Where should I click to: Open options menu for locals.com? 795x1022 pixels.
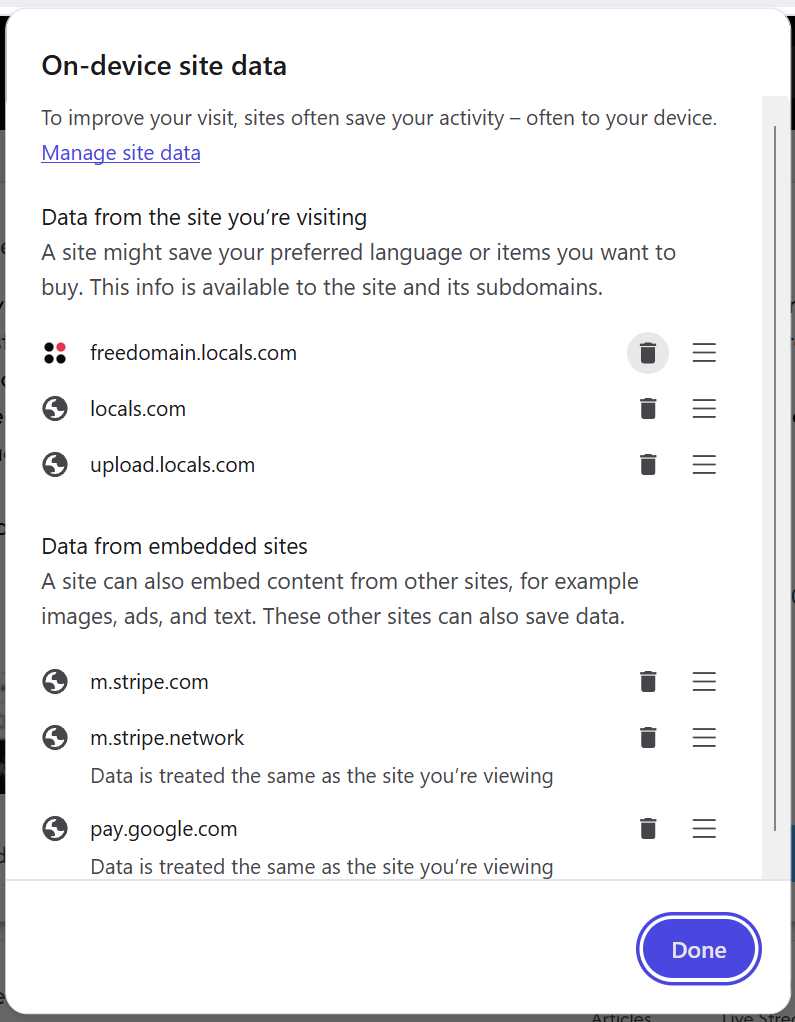pyautogui.click(x=704, y=409)
